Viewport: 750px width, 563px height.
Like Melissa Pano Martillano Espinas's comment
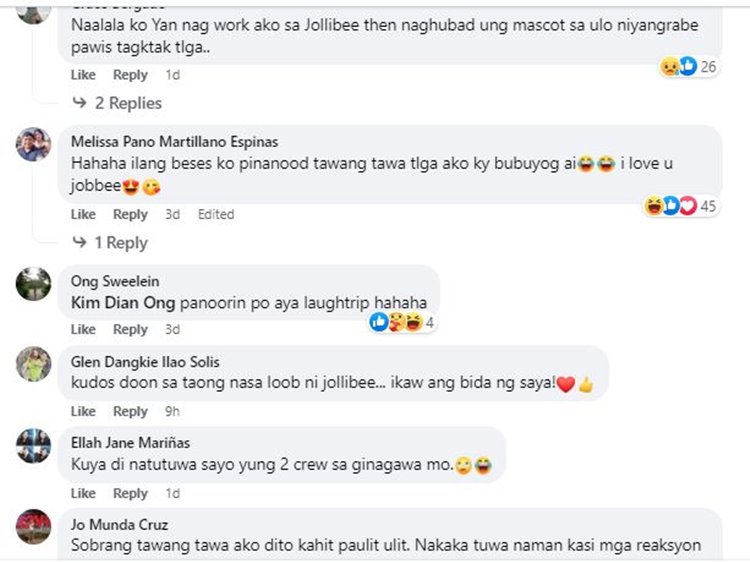83,214
